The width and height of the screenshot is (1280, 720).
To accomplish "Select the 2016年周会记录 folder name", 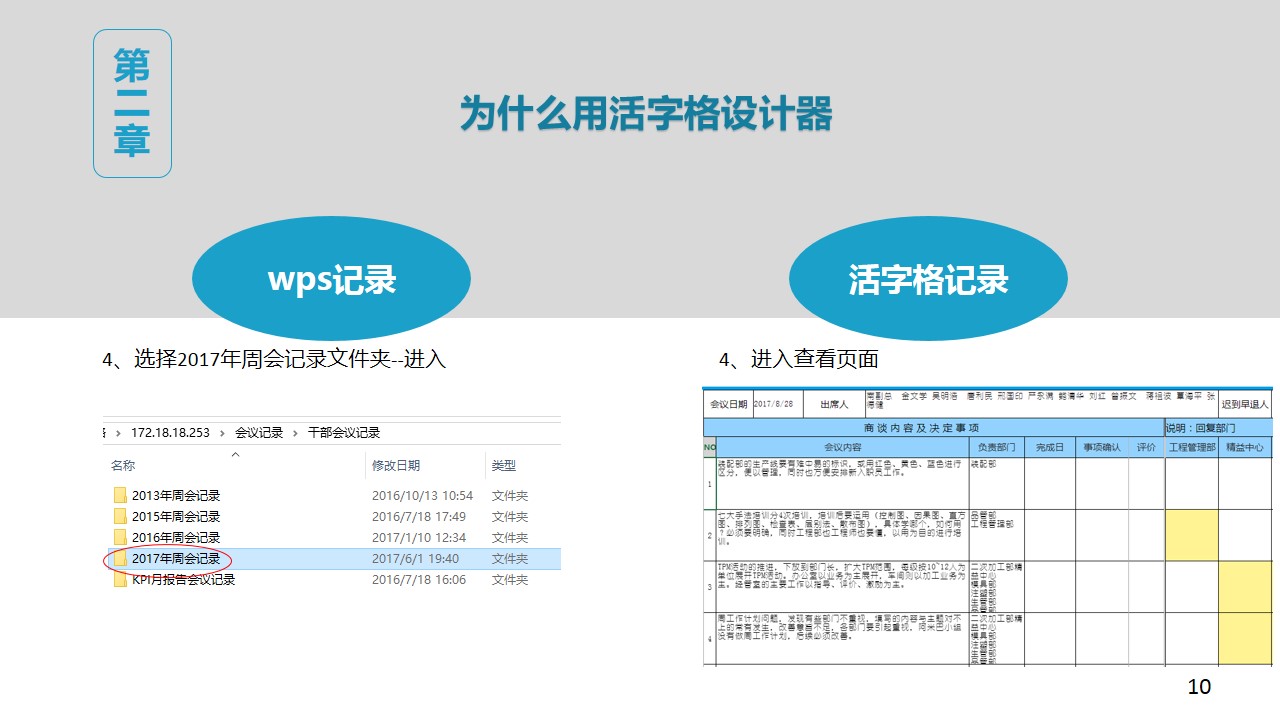I will 176,537.
